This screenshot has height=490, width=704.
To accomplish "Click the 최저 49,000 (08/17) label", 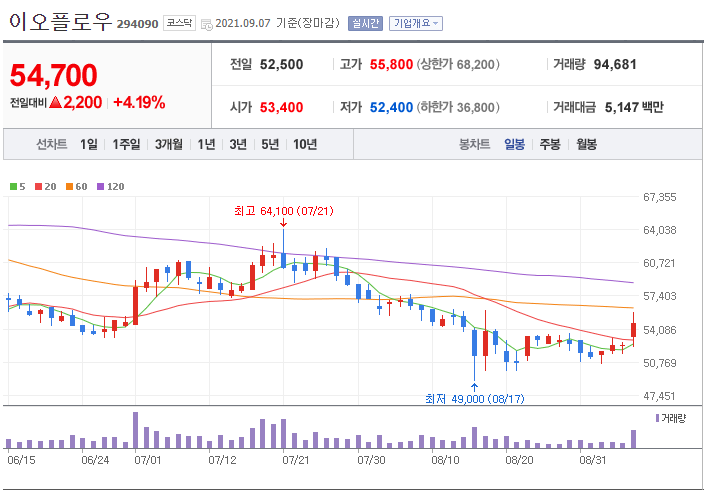I will (475, 398).
